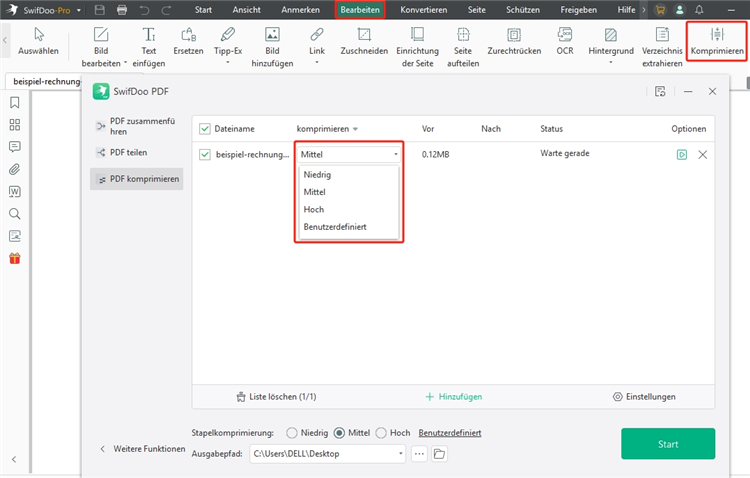Click the Komprimieren ribbon tool

point(717,41)
